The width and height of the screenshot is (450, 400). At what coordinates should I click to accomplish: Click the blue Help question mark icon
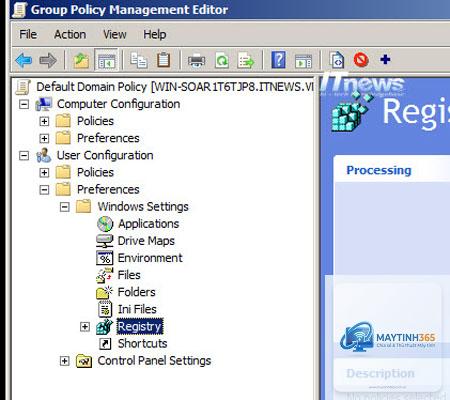pyautogui.click(x=278, y=60)
